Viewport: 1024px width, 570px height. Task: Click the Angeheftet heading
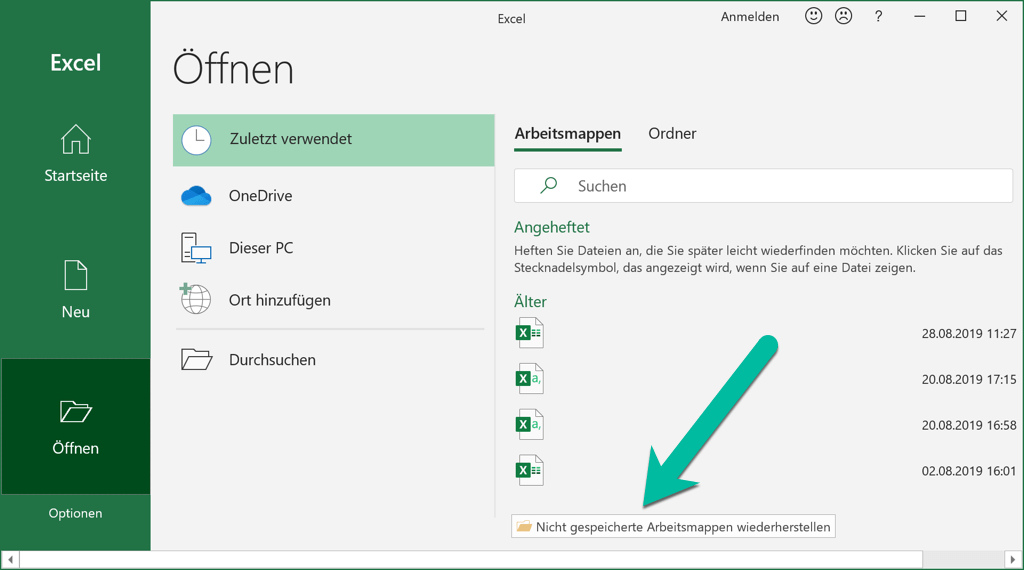click(551, 227)
